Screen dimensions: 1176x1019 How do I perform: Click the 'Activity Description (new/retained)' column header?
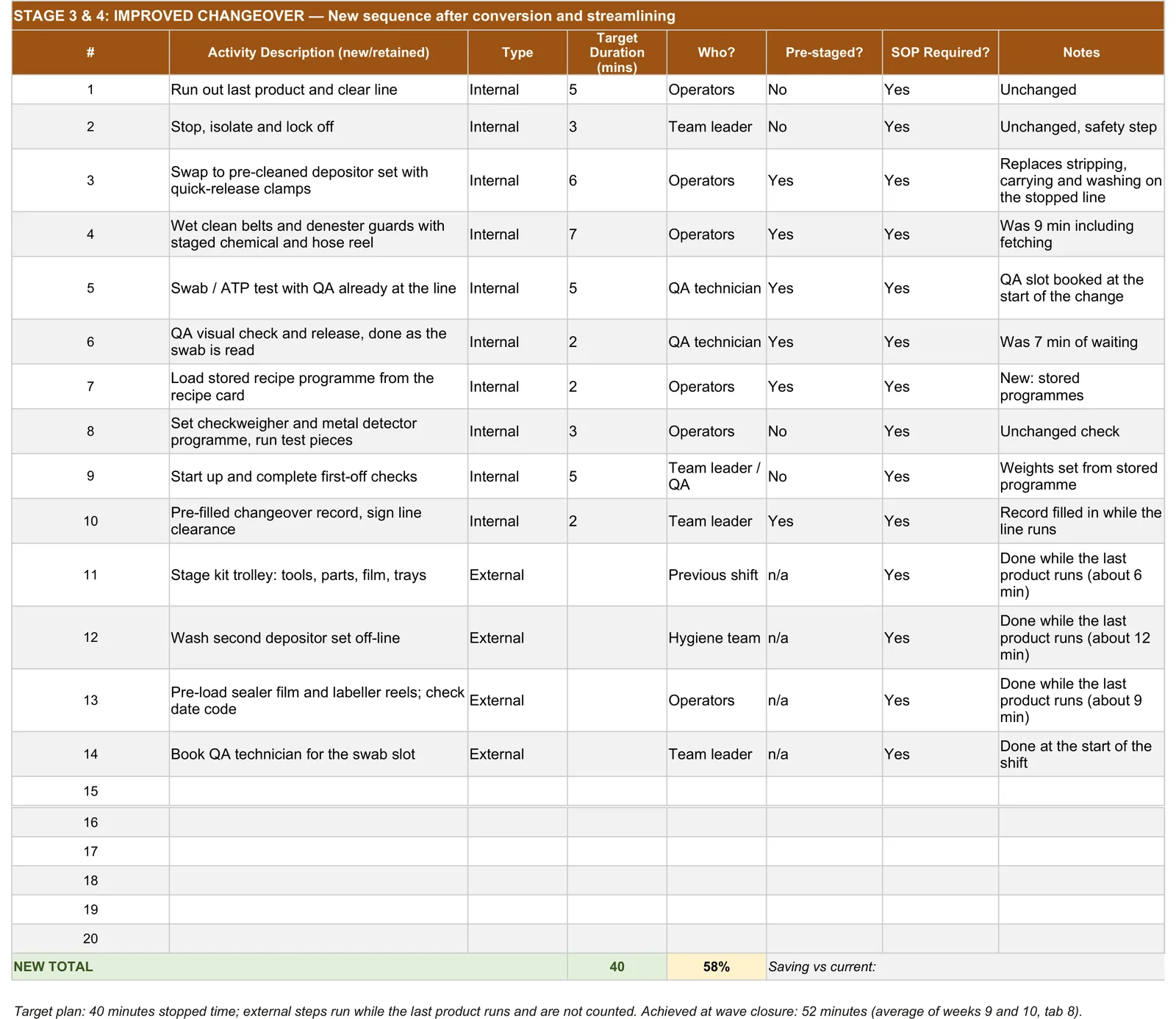click(318, 52)
